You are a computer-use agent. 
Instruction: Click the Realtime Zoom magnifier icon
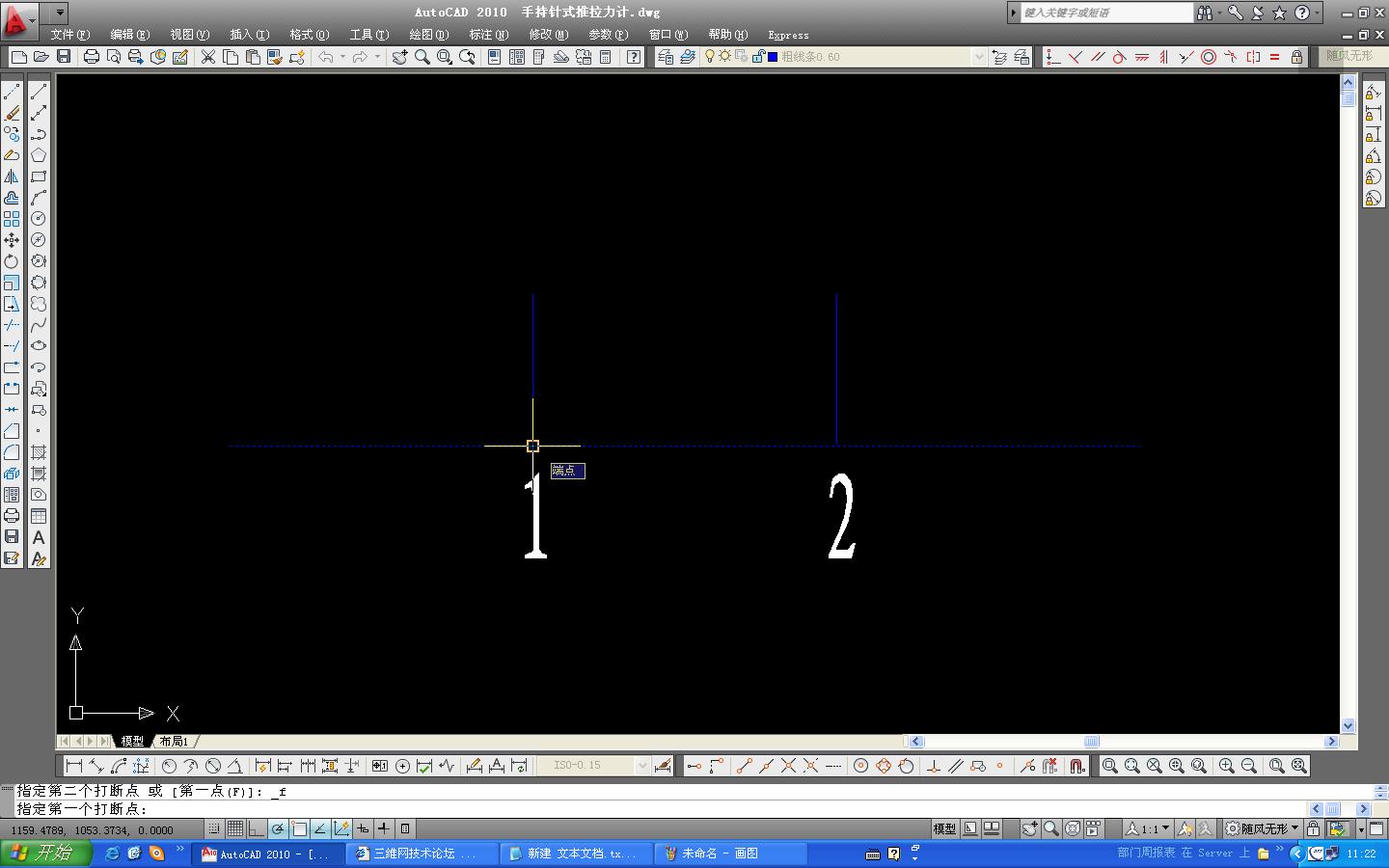pyautogui.click(x=422, y=57)
